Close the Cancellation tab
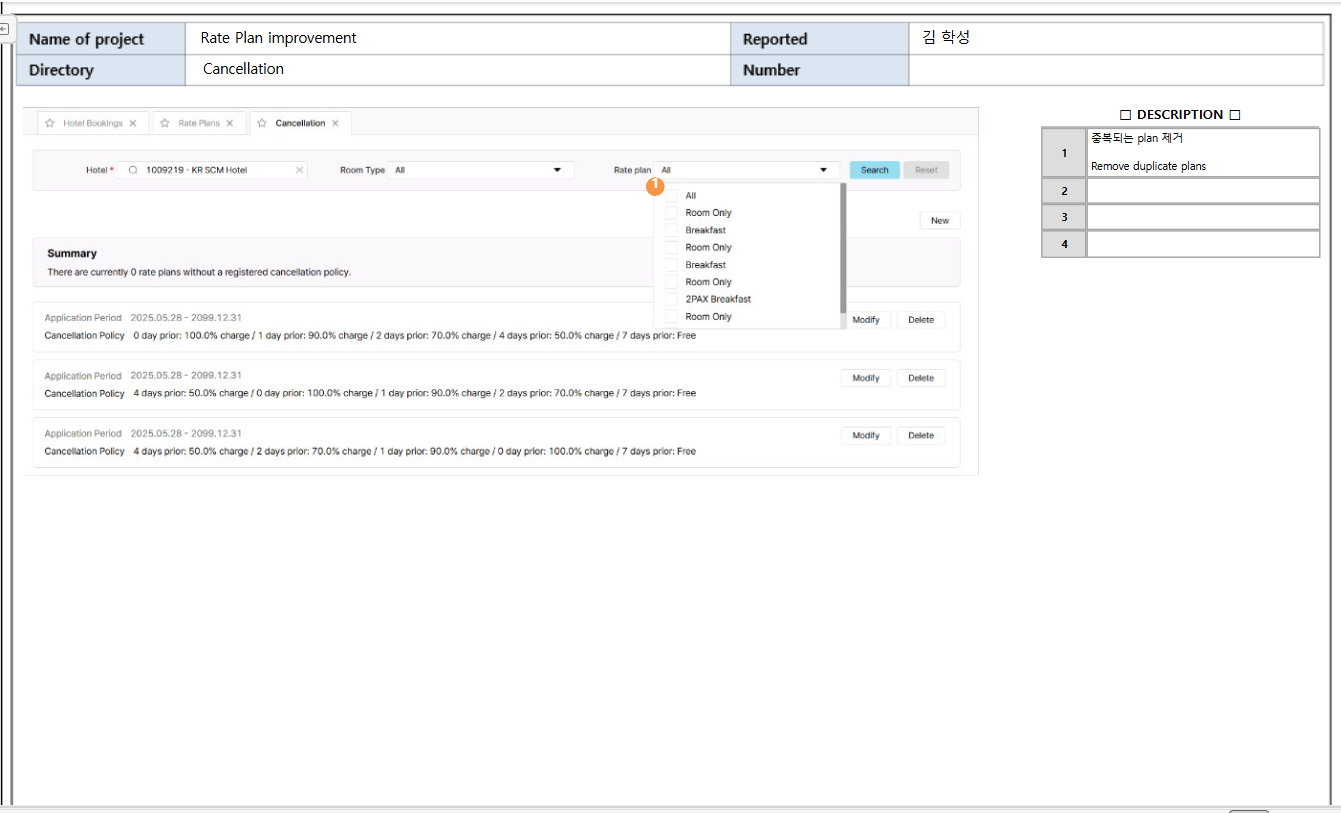 coord(335,123)
